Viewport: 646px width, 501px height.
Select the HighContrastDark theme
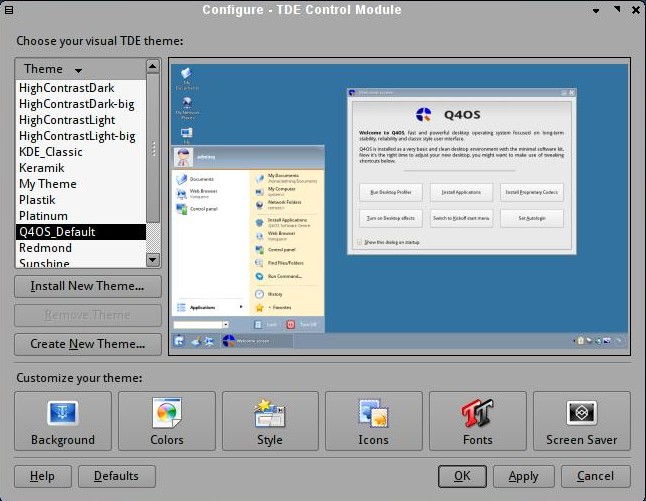click(81, 88)
